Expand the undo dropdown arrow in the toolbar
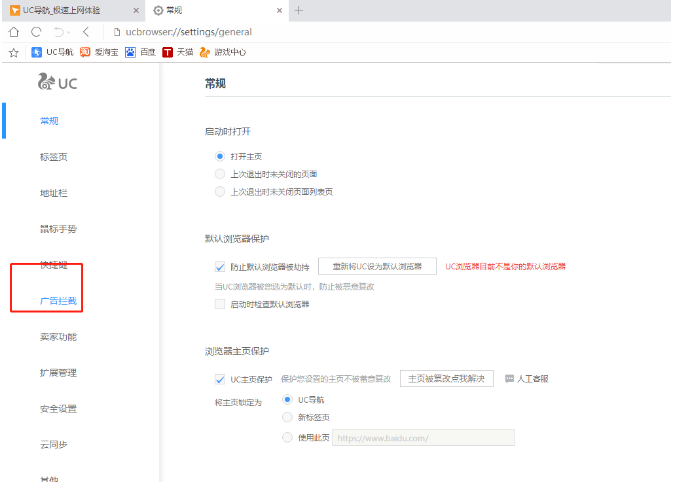Screen dimensions: 683x482 (68, 31)
